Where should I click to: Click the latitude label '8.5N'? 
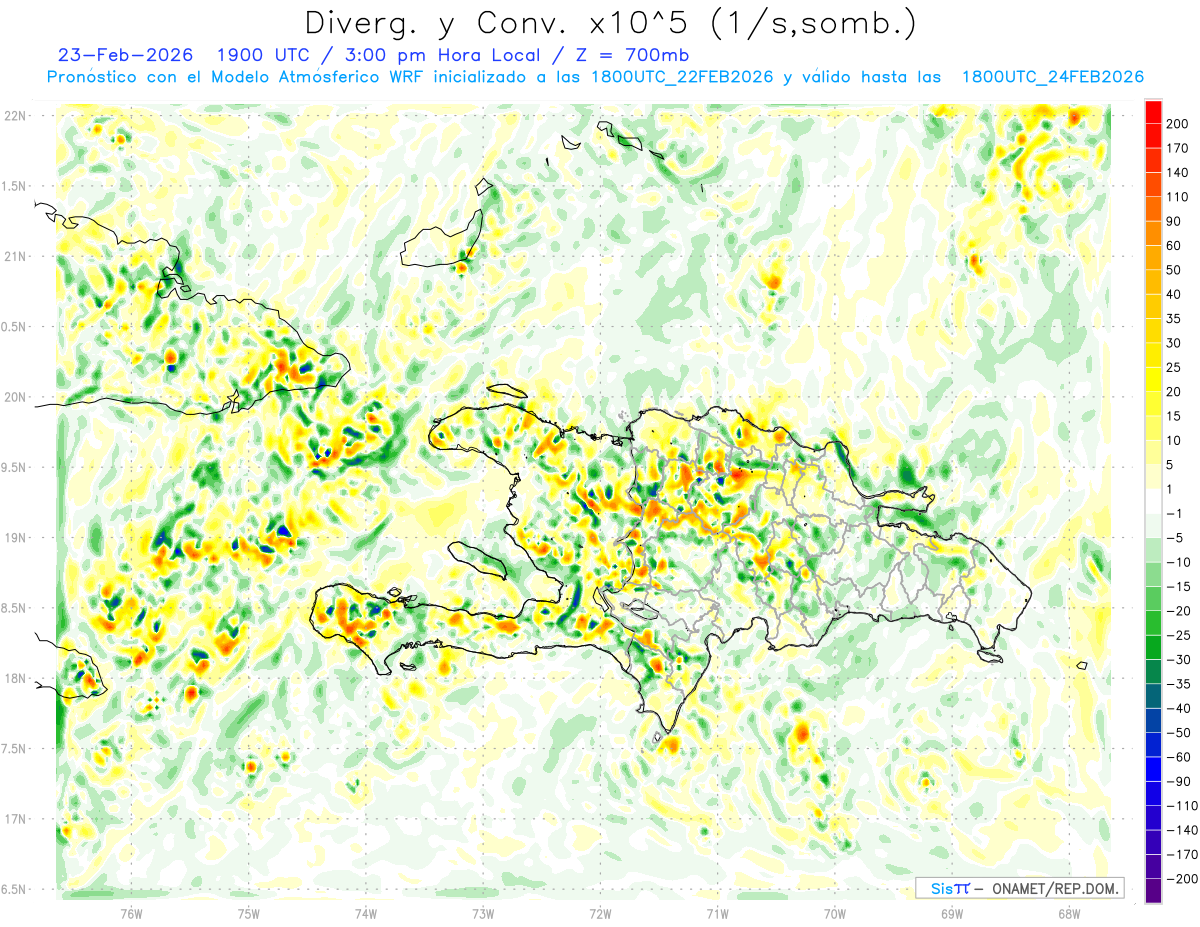coord(14,608)
